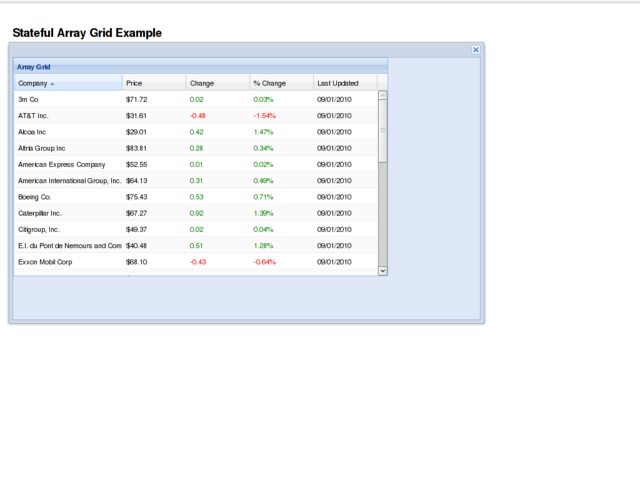Click the green change value 0.42

[x=196, y=132]
